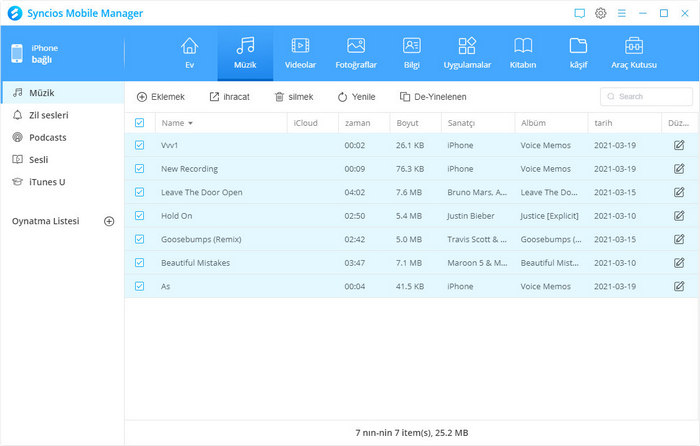This screenshot has height=446, width=700.
Task: Select iTunes U in the sidebar
Action: [x=62, y=182]
